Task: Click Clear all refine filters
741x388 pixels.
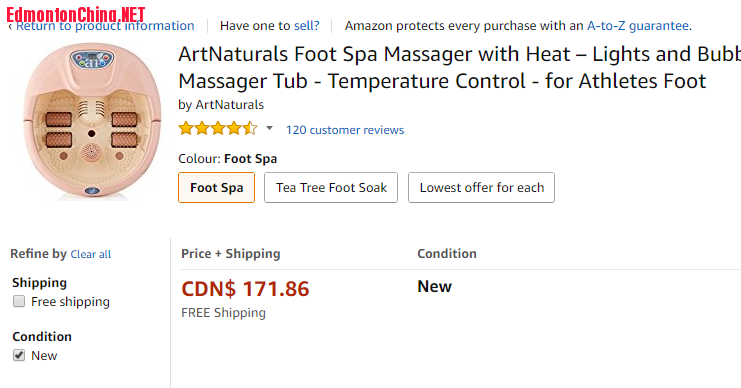Action: pyautogui.click(x=91, y=254)
